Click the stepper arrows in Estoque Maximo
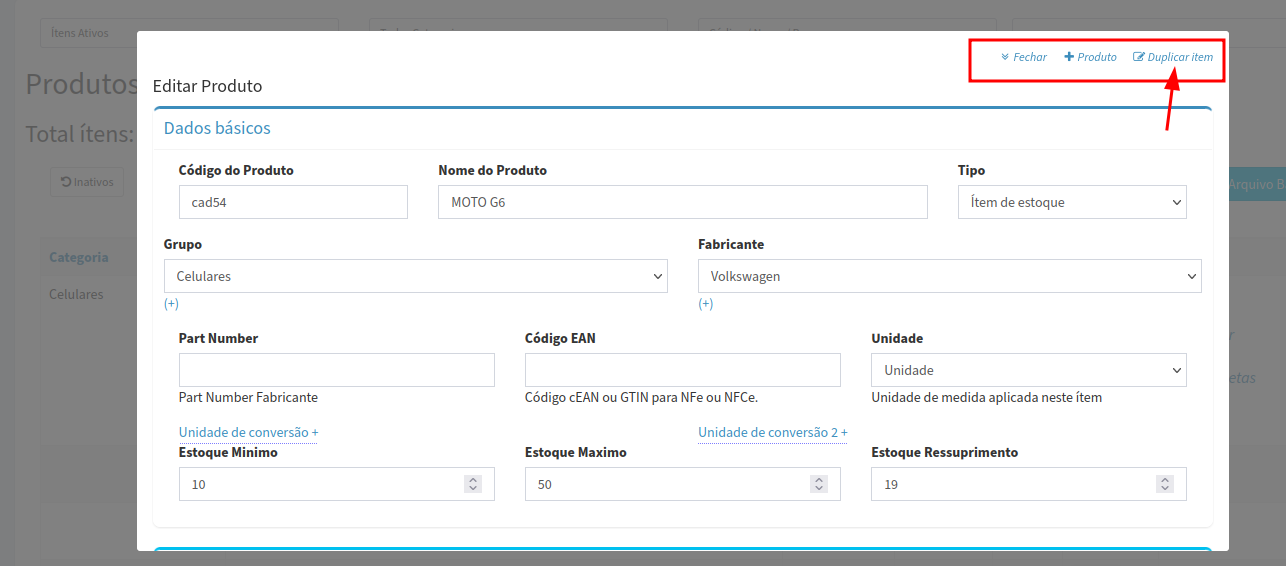 (818, 484)
